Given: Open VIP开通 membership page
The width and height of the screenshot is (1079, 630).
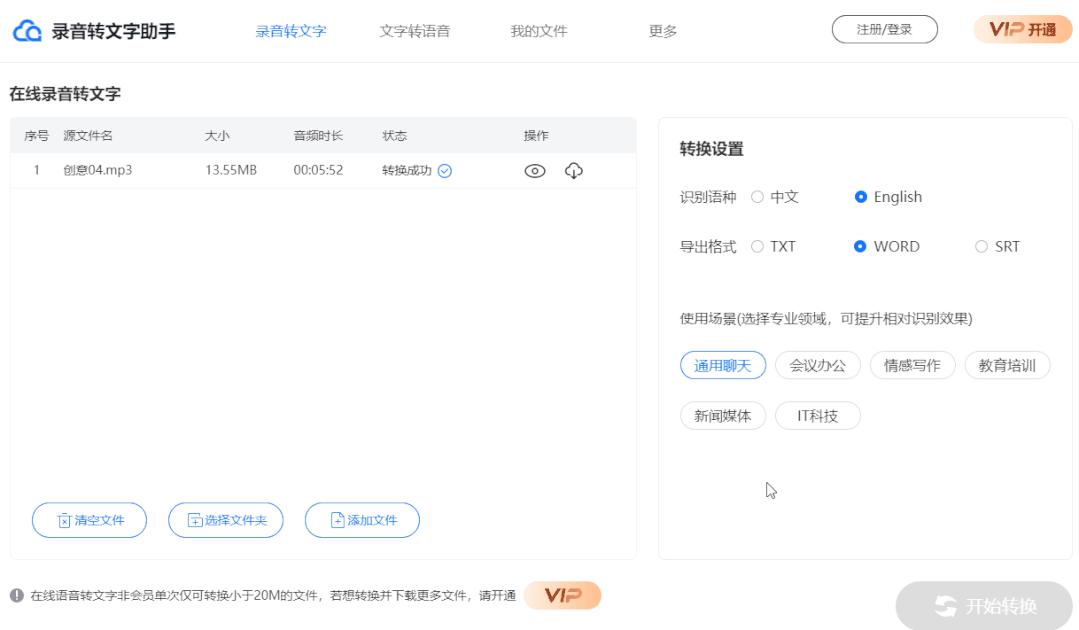Looking at the screenshot, I should pos(1022,29).
